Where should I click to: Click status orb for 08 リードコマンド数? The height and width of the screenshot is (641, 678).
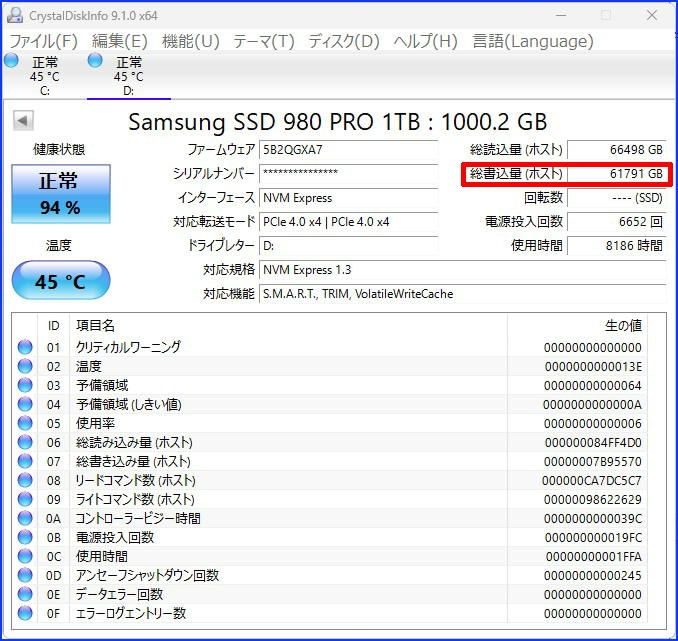pos(25,480)
